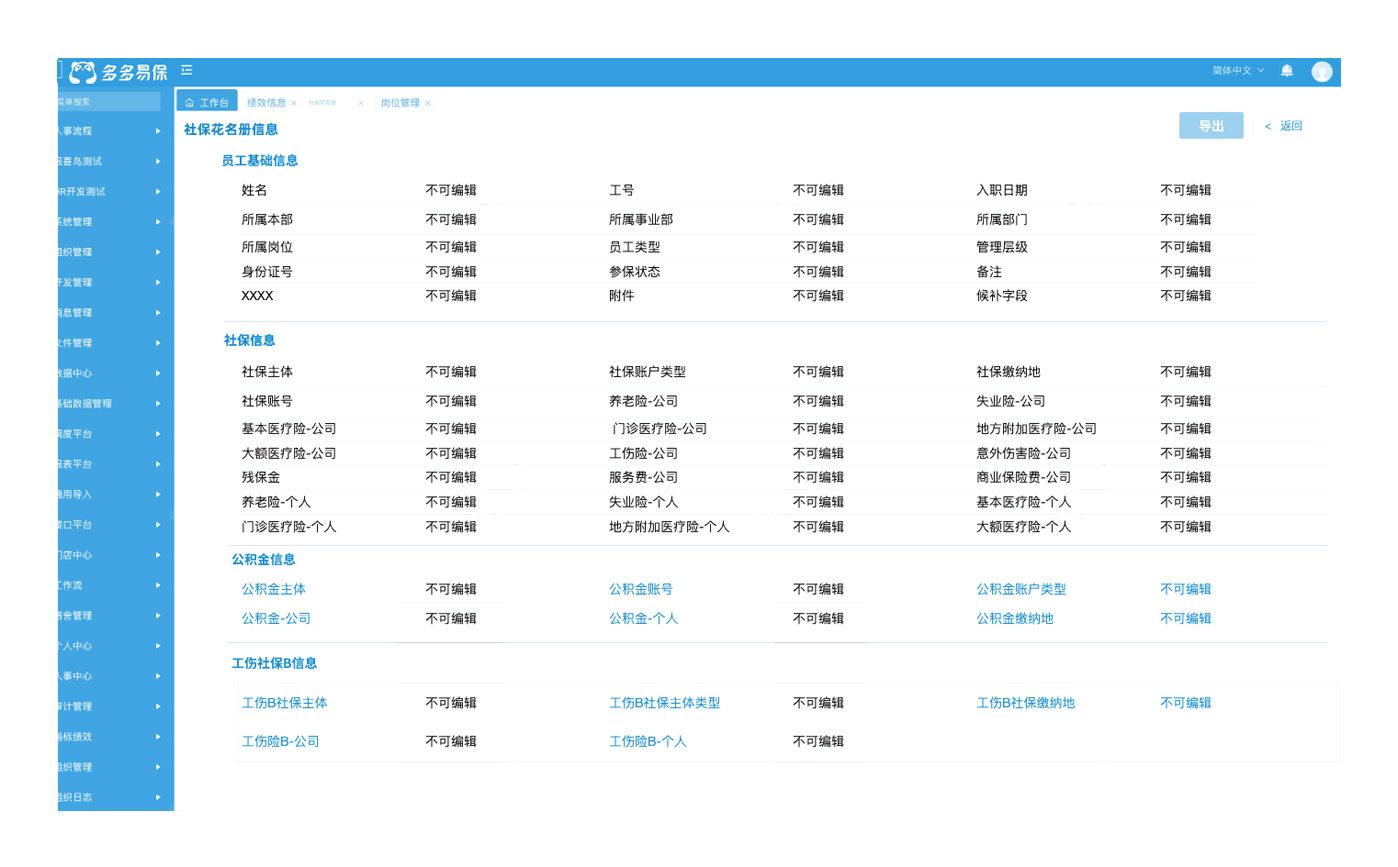
Task: Open 审计管理 in the sidebar
Action: point(110,707)
